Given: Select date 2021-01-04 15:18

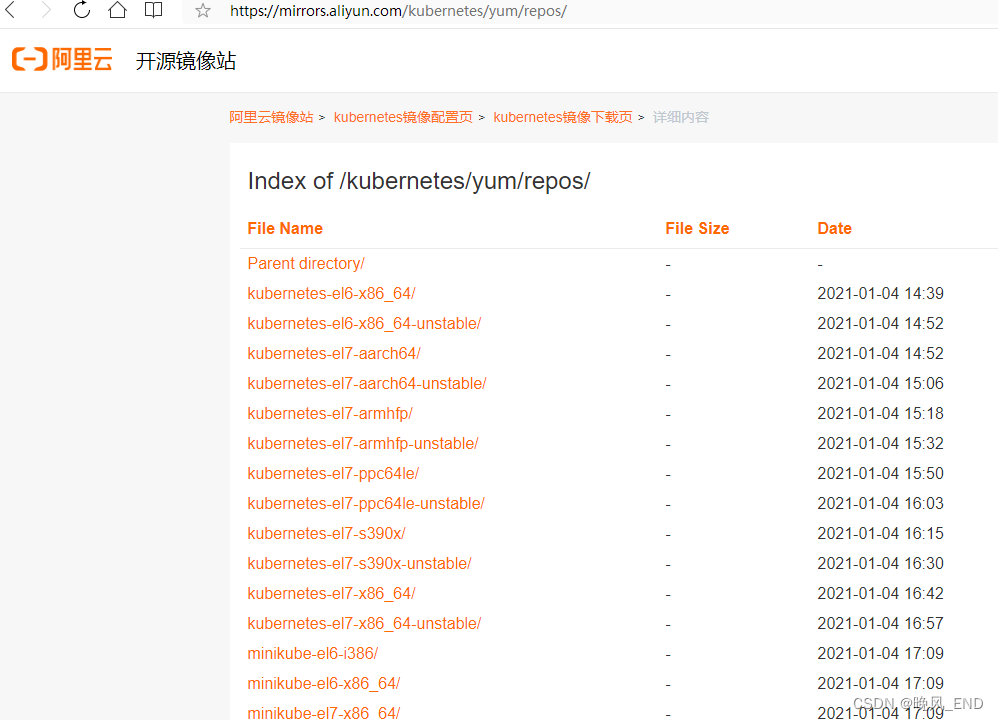Looking at the screenshot, I should coord(880,413).
